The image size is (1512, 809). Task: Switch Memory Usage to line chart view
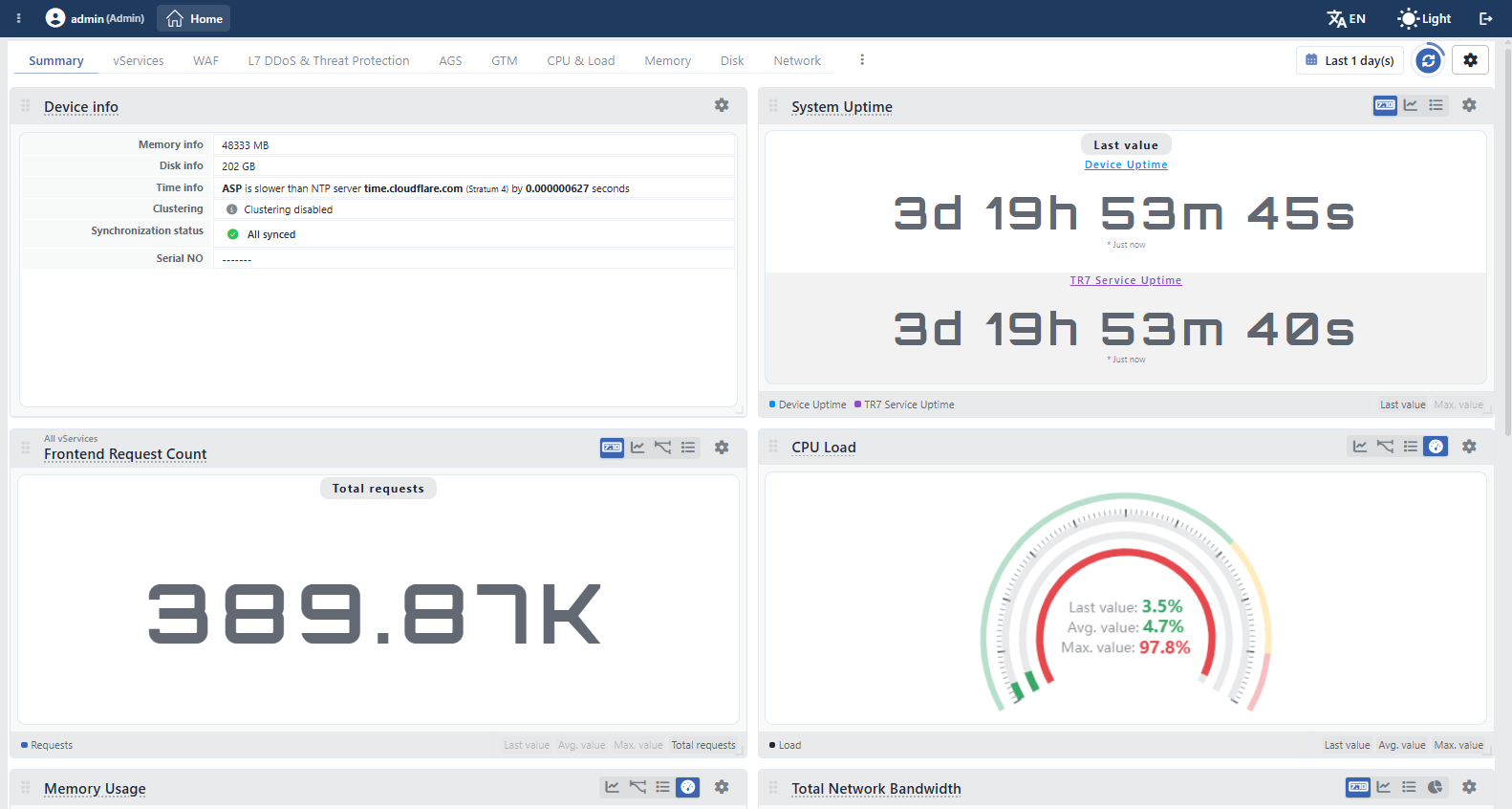[x=612, y=787]
